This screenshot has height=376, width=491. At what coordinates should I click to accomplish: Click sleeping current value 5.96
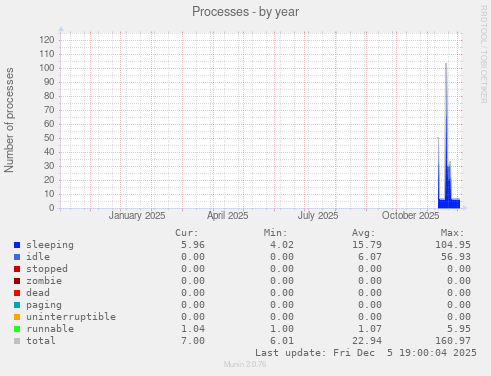point(193,245)
